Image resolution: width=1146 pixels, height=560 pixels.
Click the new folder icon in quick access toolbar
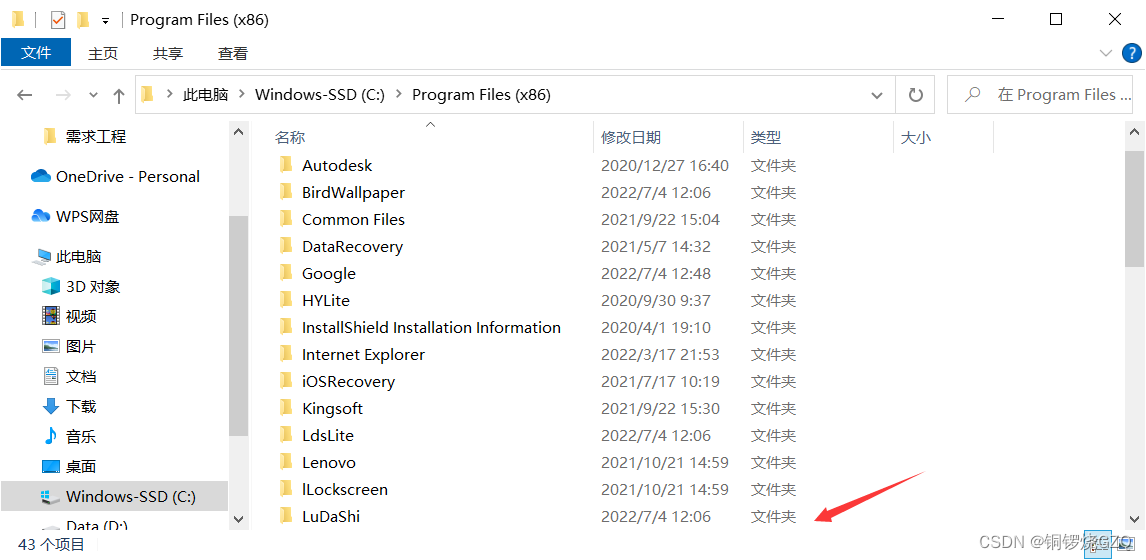[83, 20]
